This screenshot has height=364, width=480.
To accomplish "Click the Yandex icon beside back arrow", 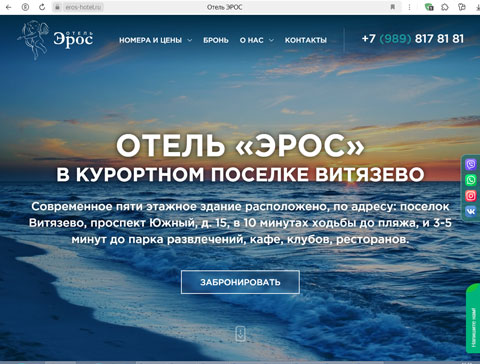I will pyautogui.click(x=25, y=7).
